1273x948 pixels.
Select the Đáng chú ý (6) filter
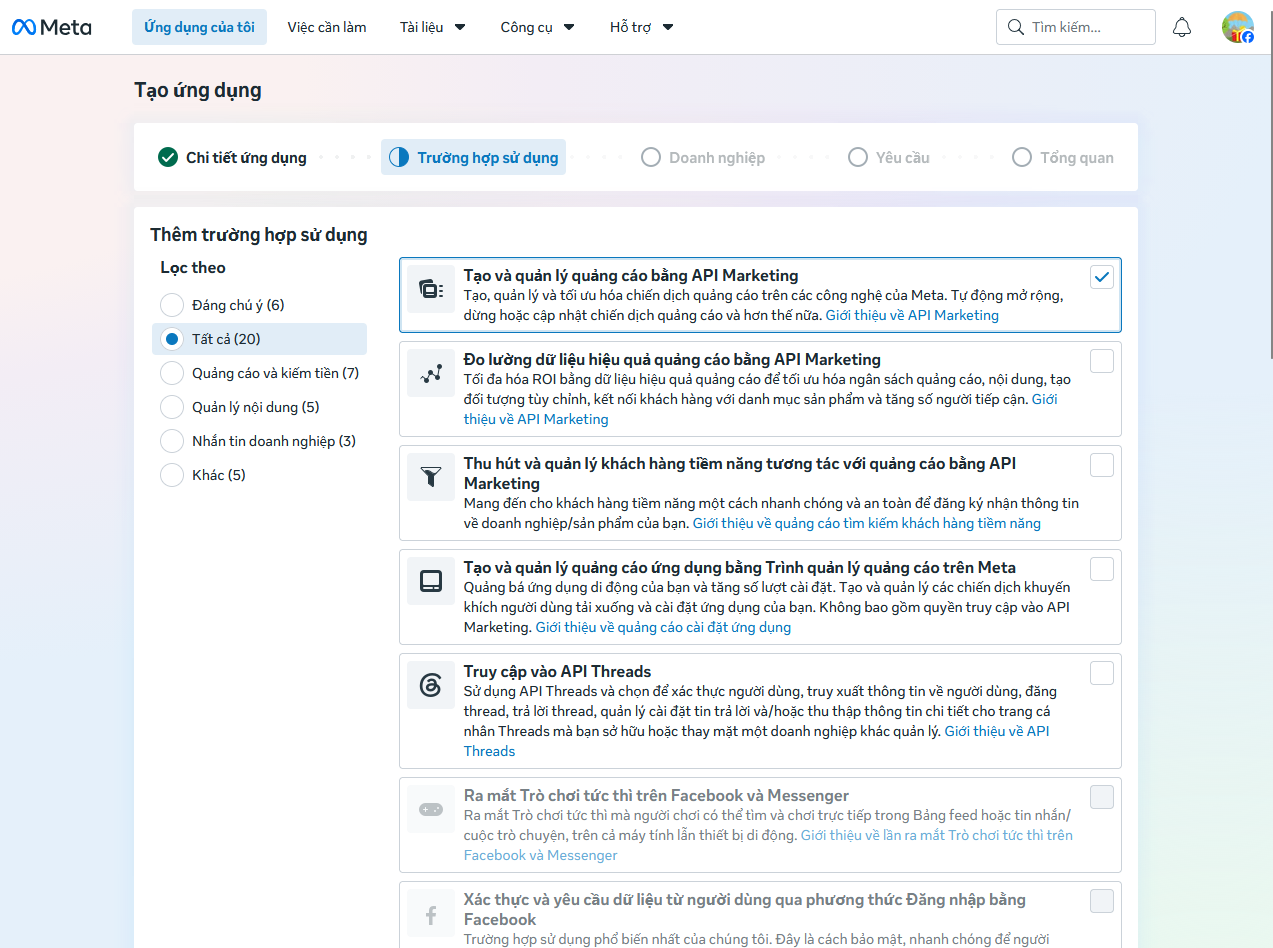259,305
